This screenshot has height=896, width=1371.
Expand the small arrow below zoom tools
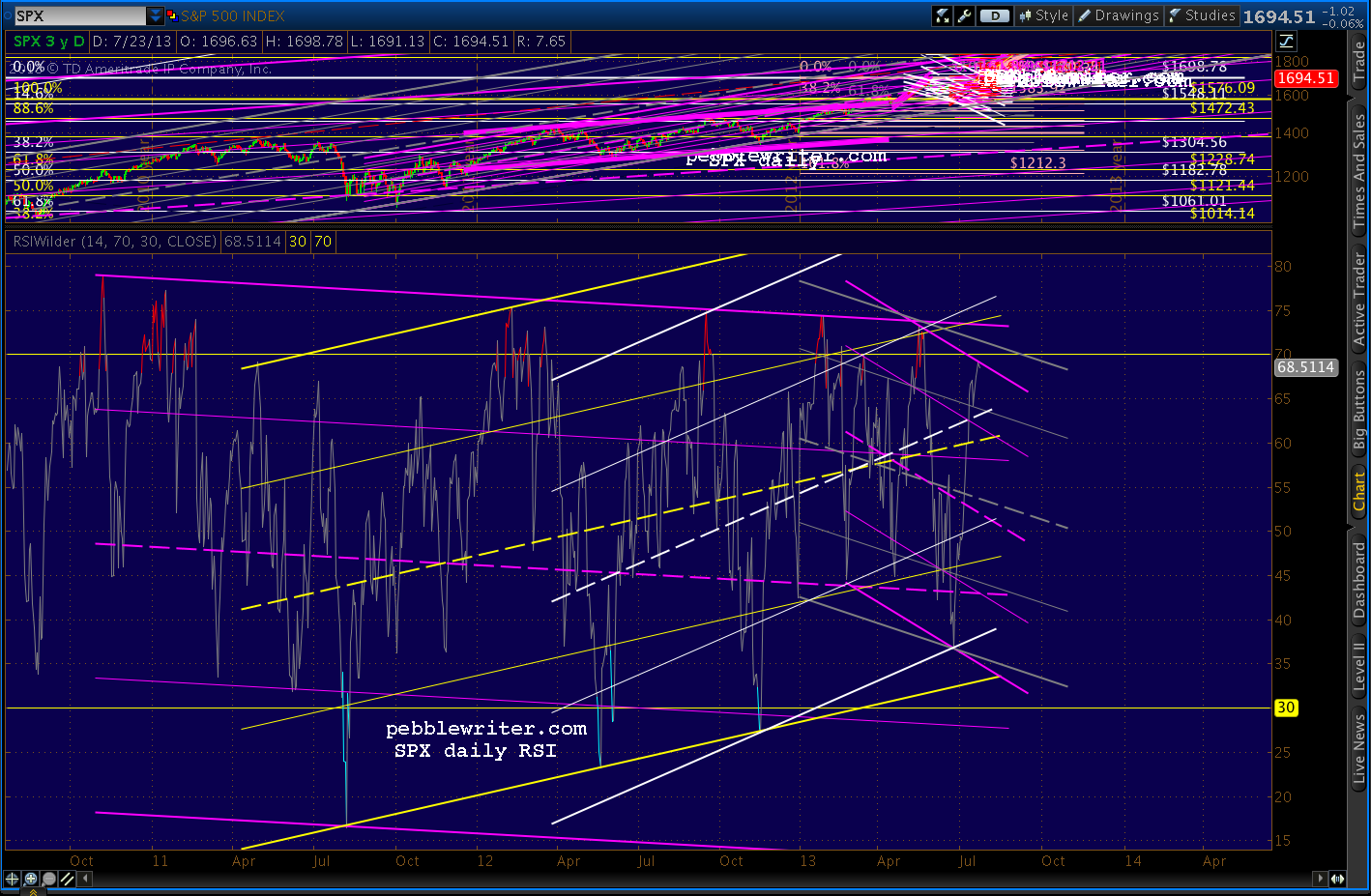pyautogui.click(x=35, y=891)
